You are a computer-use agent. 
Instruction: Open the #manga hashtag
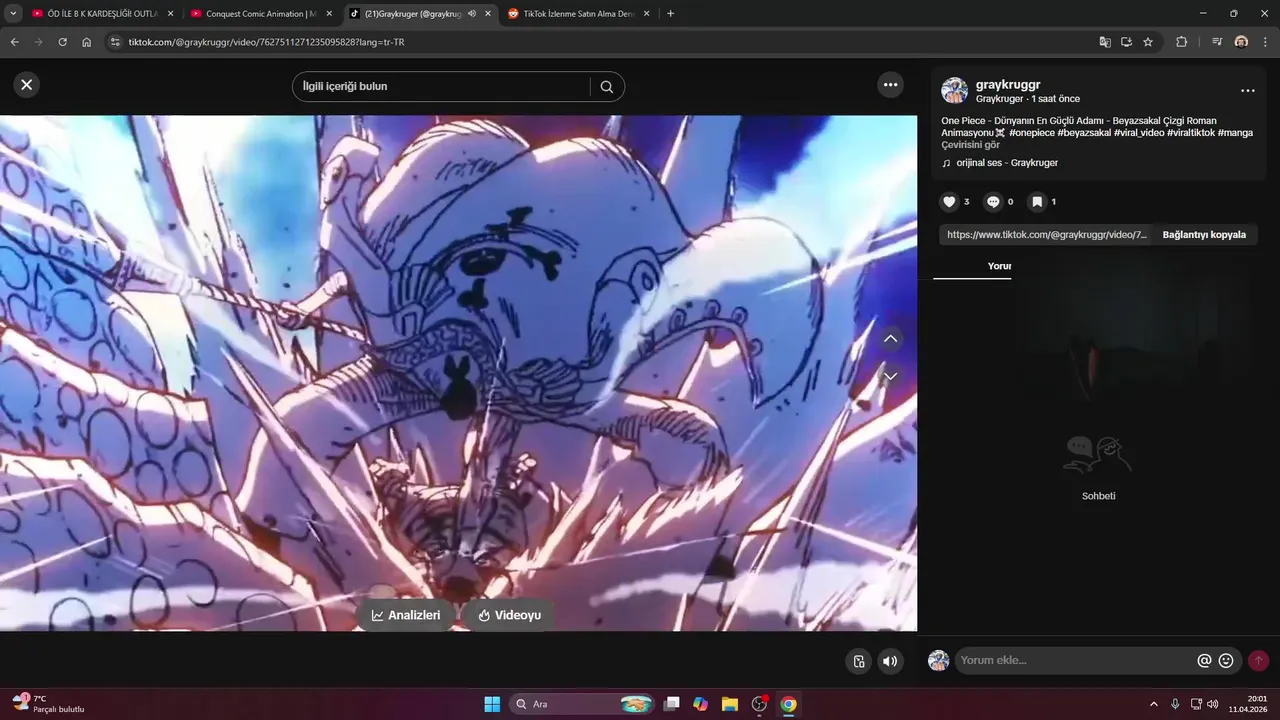pos(1235,133)
